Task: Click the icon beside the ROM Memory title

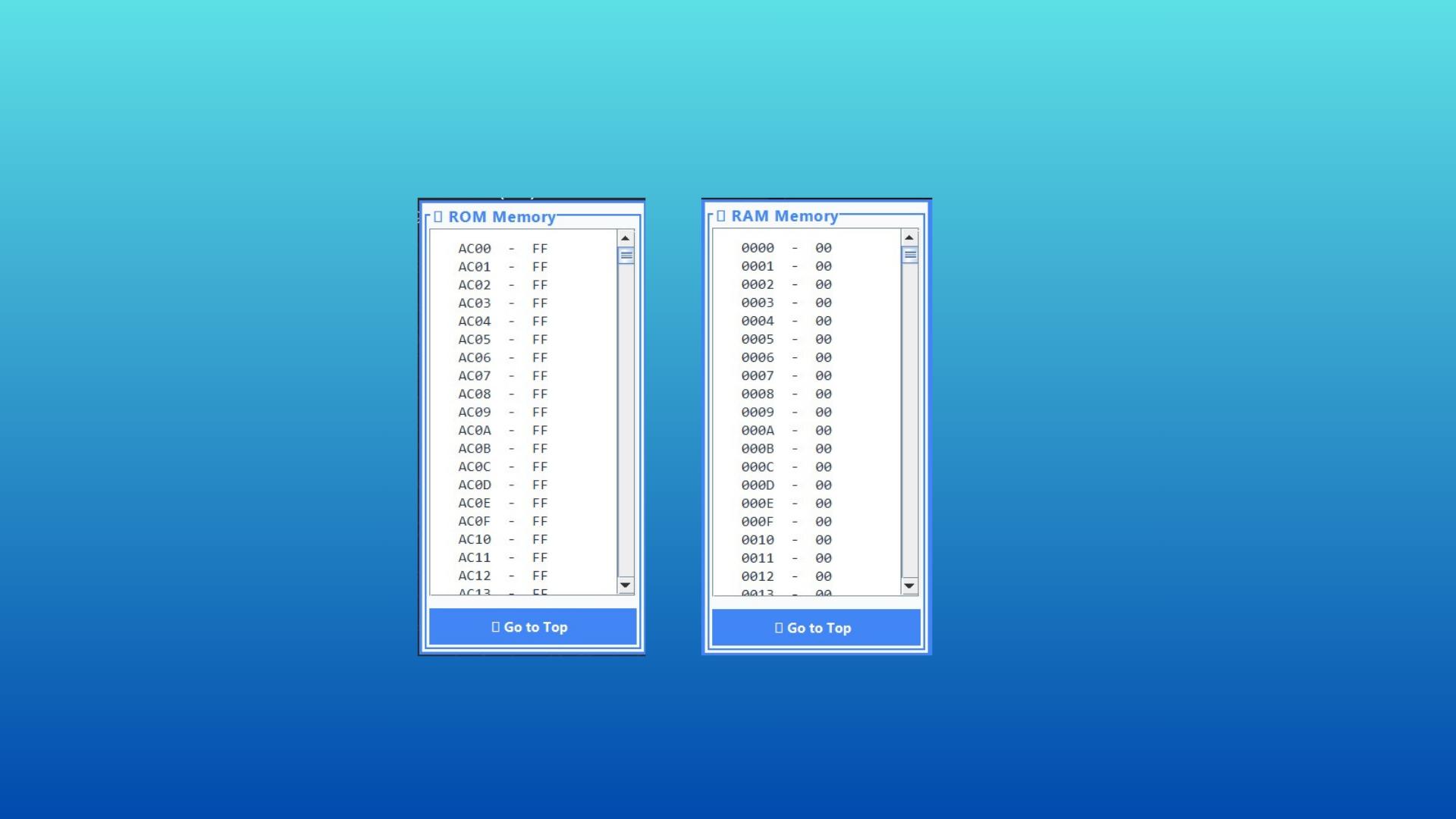Action: click(x=438, y=216)
